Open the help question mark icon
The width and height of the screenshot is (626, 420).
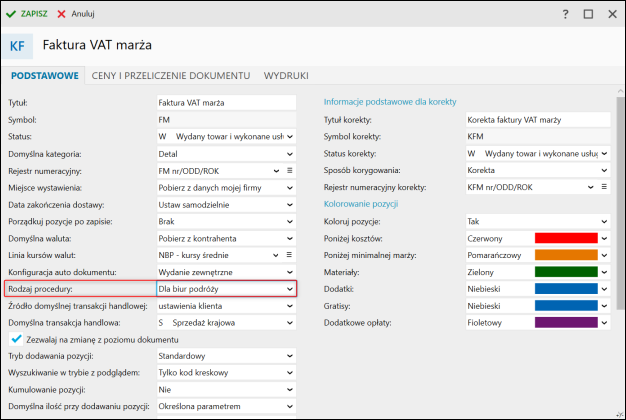pos(566,14)
